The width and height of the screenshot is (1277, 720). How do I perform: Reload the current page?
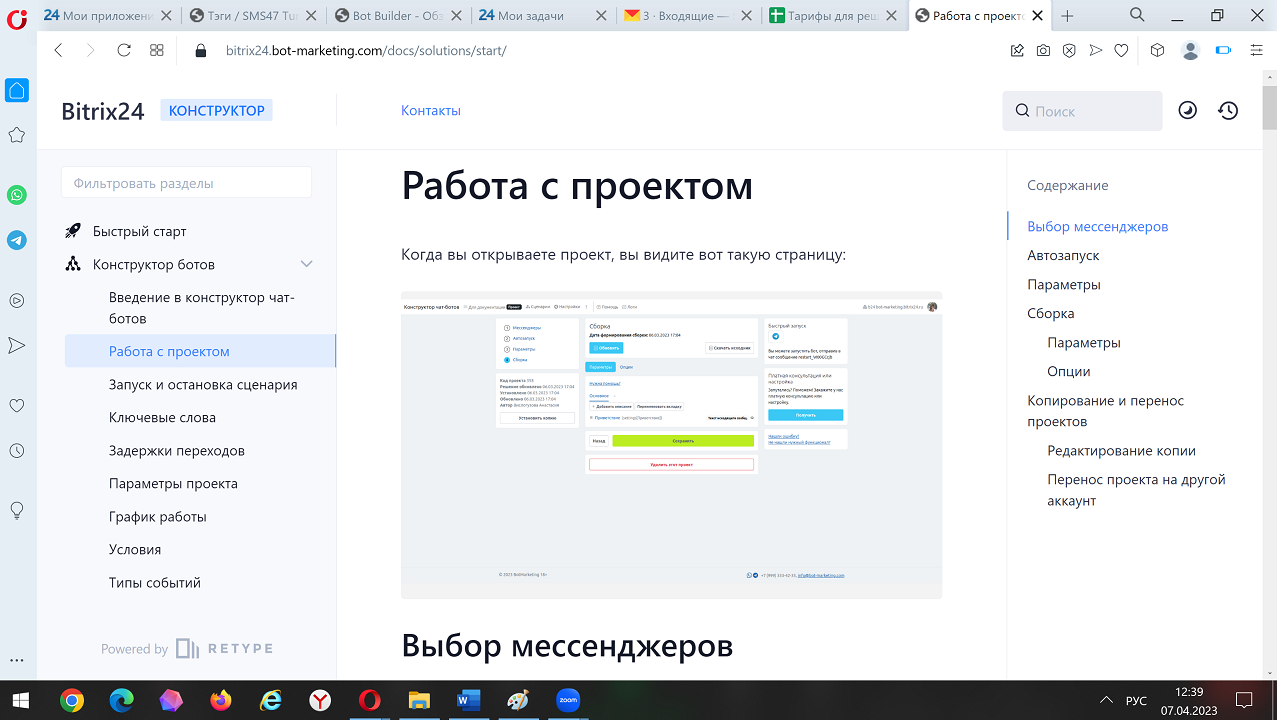click(x=124, y=51)
